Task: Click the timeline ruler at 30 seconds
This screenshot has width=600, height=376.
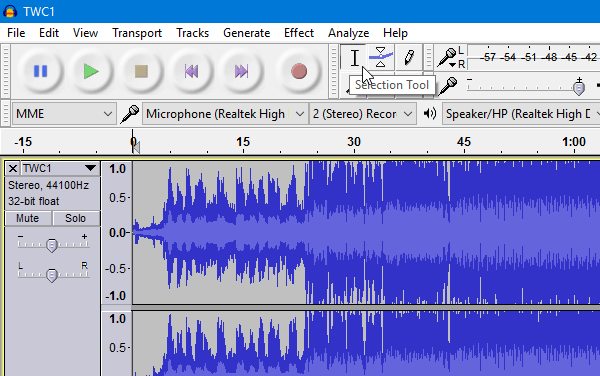Action: pos(354,142)
